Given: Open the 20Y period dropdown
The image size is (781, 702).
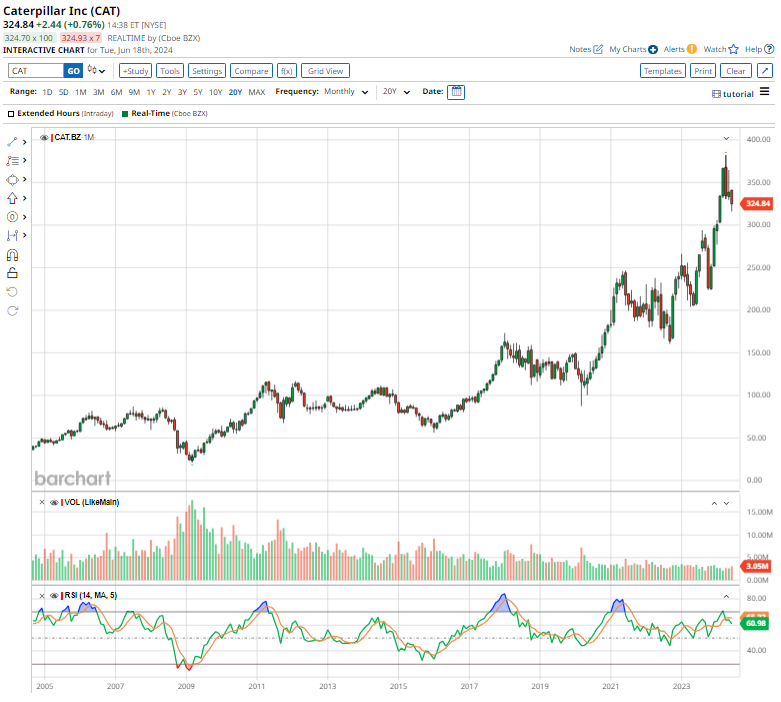Looking at the screenshot, I should click(x=397, y=92).
